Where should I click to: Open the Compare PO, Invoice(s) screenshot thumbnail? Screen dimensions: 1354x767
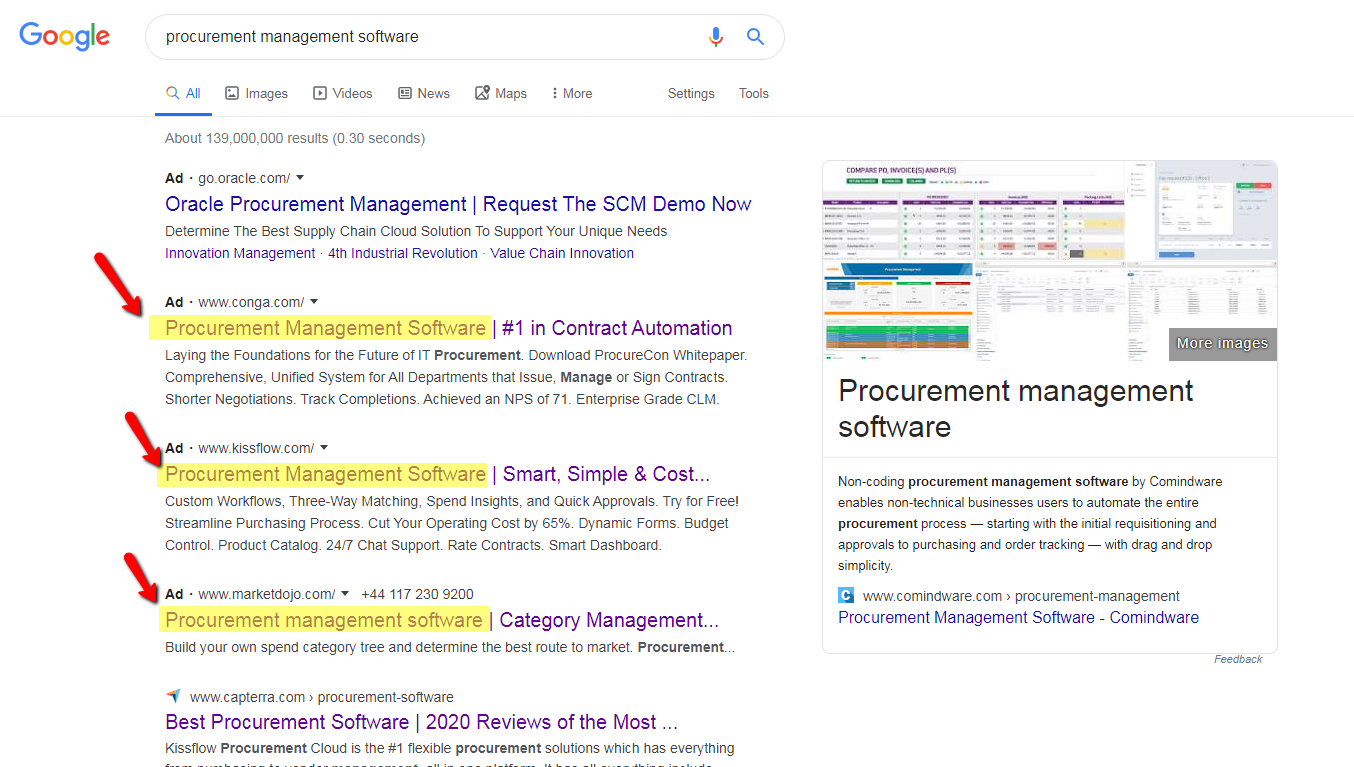point(972,211)
